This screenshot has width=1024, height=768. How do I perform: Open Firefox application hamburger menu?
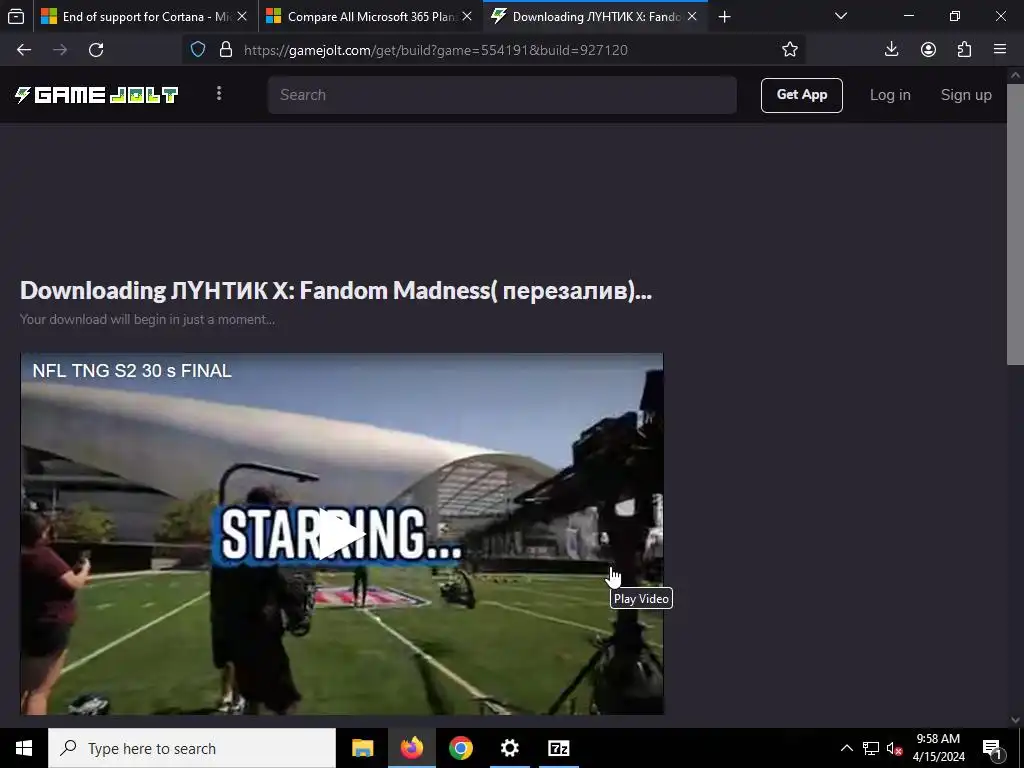pos(1000,50)
